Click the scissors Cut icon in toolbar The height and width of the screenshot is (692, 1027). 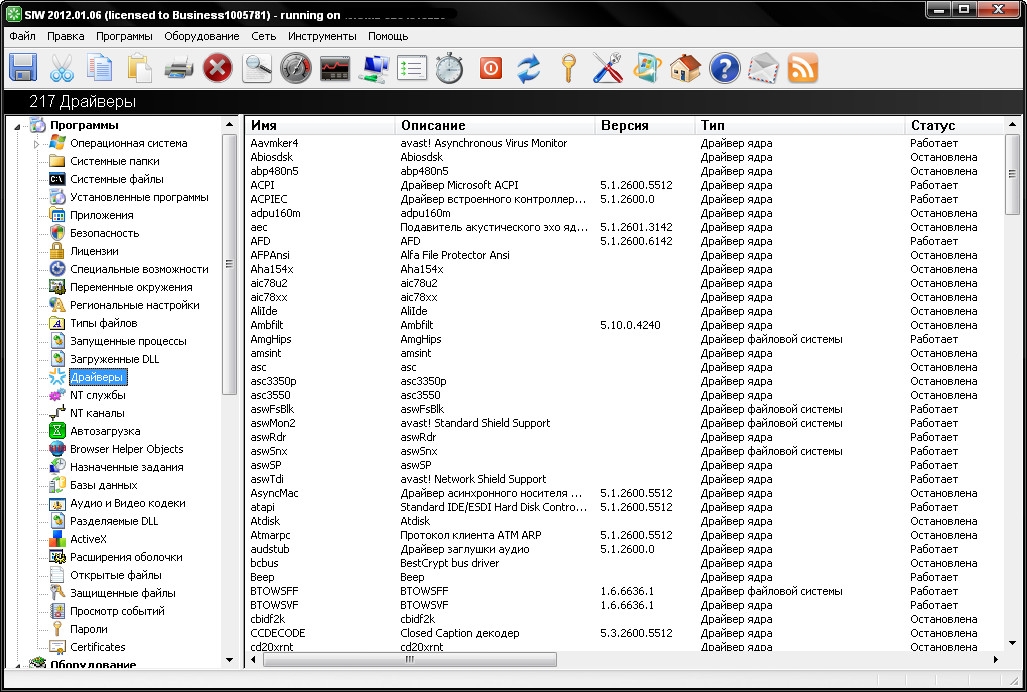[x=61, y=68]
